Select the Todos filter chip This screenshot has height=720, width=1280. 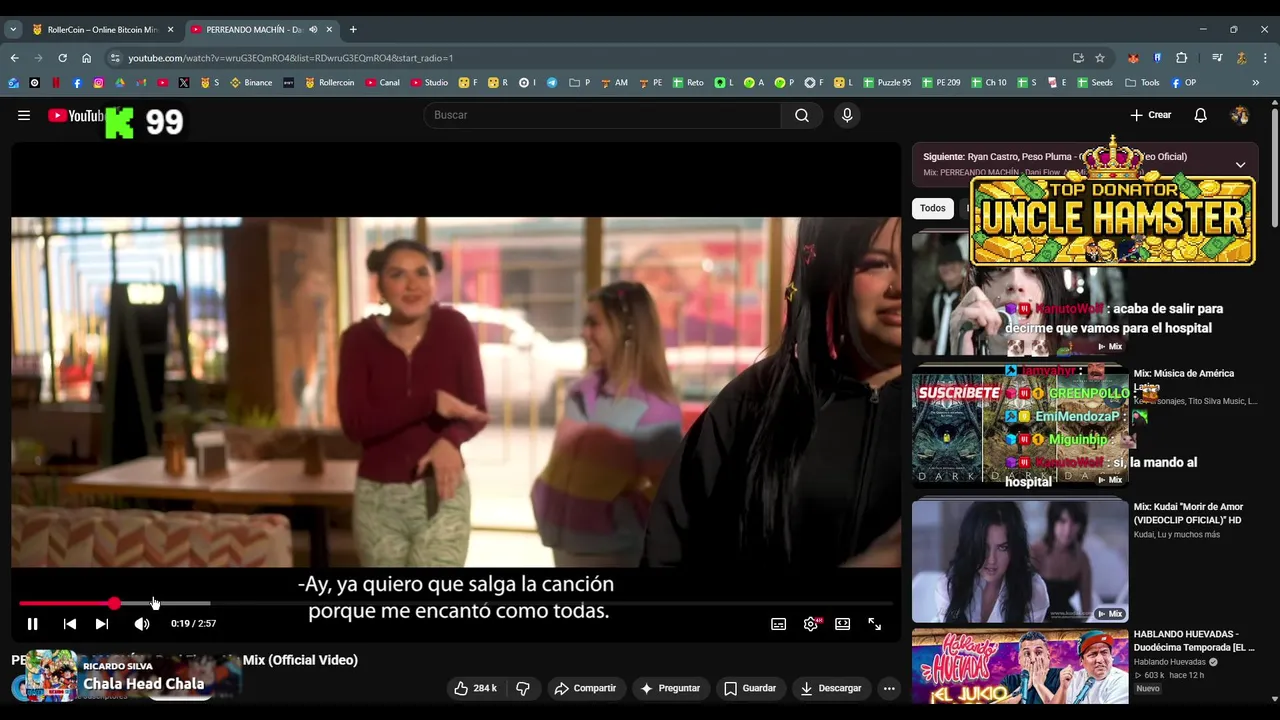[x=932, y=208]
